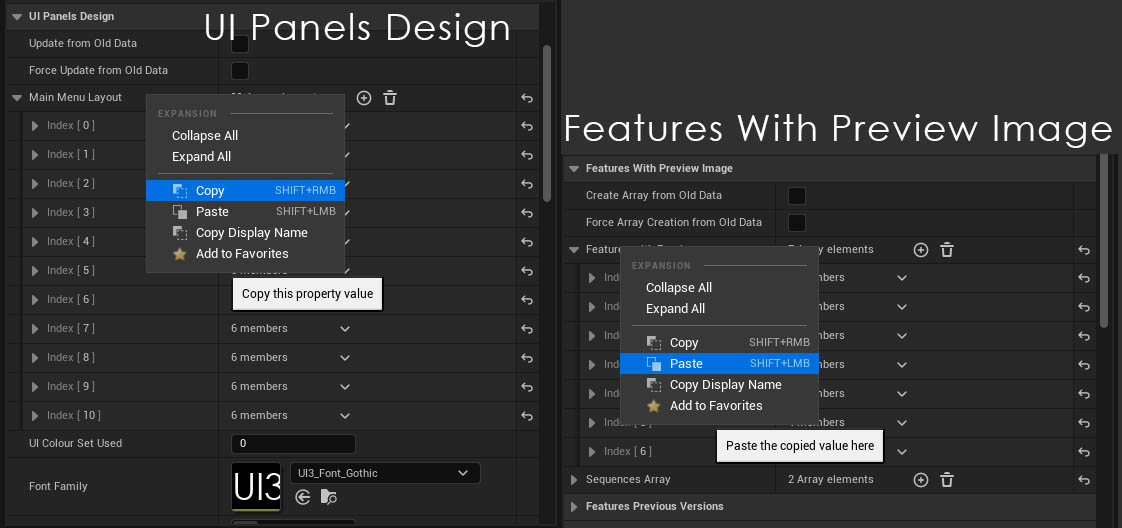
Task: Reset Index [ 10 ] of Main Menu Layout
Action: (x=527, y=416)
